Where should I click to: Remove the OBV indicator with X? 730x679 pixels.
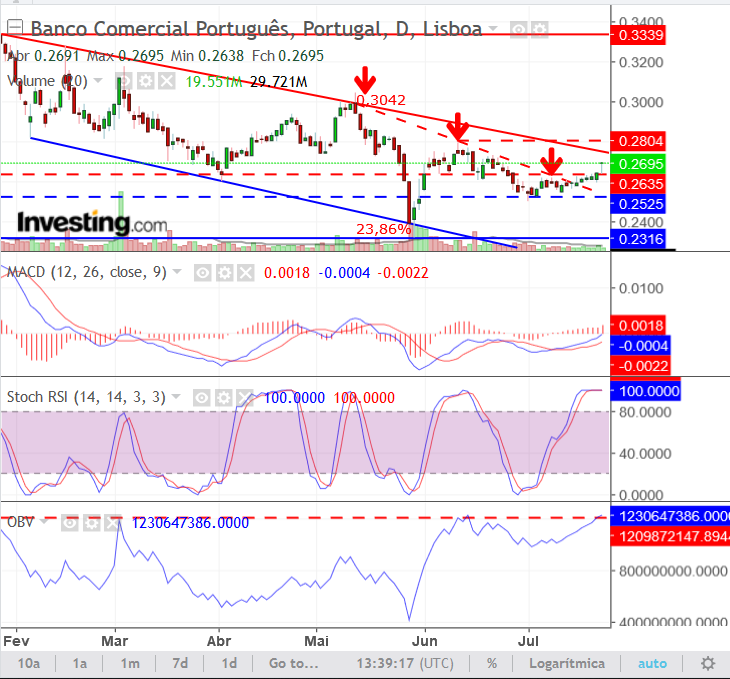click(x=113, y=523)
